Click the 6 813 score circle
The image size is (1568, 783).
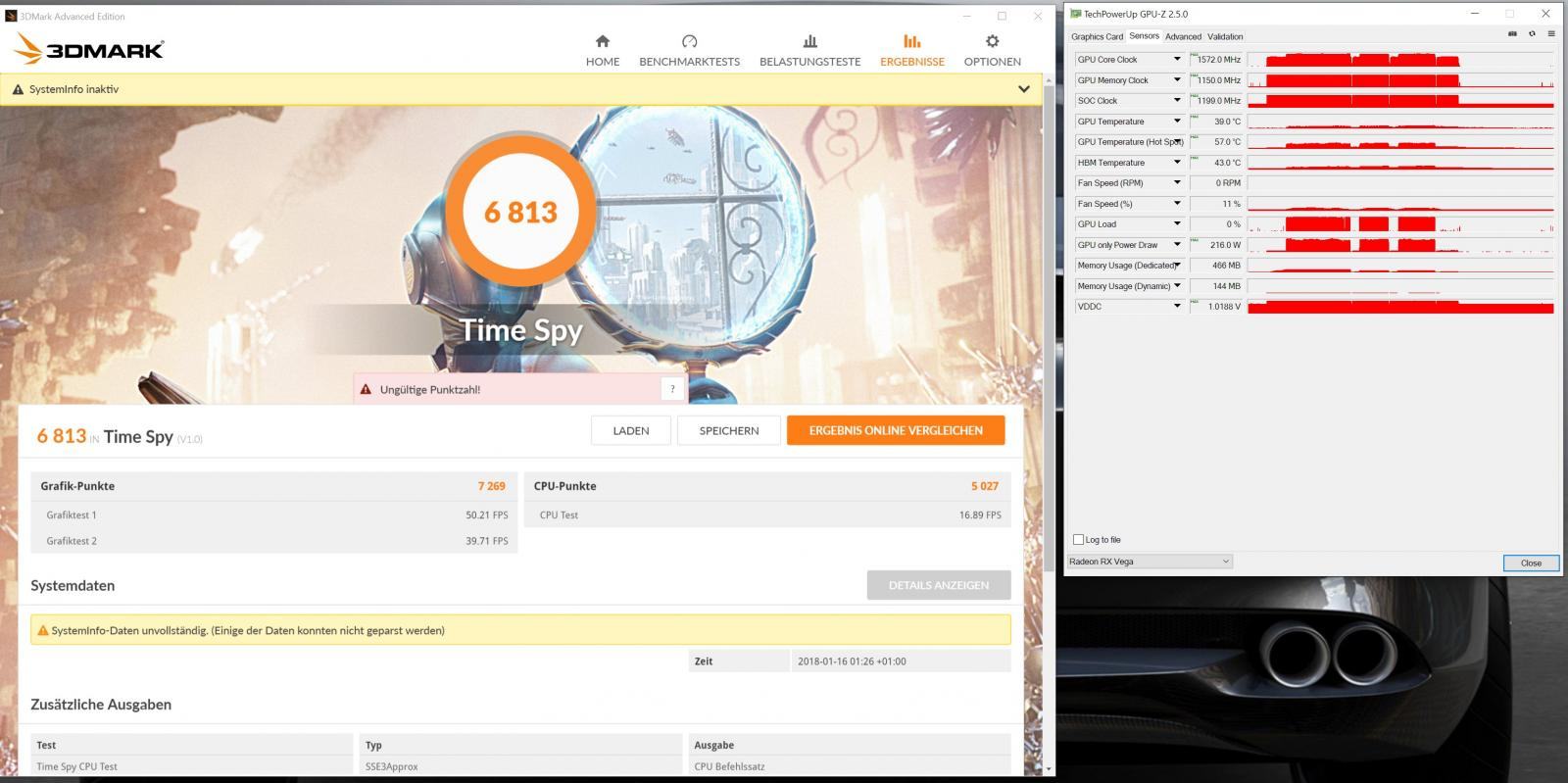coord(520,211)
